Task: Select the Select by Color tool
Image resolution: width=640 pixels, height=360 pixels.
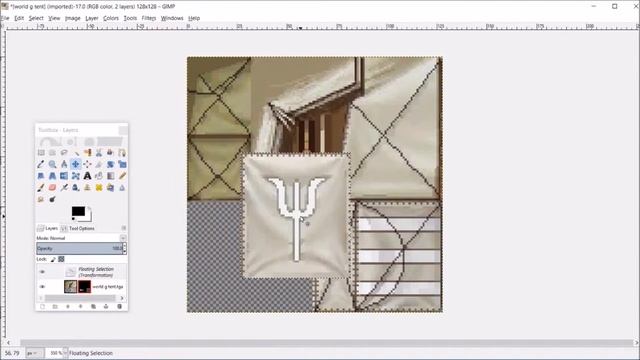Action: point(87,153)
